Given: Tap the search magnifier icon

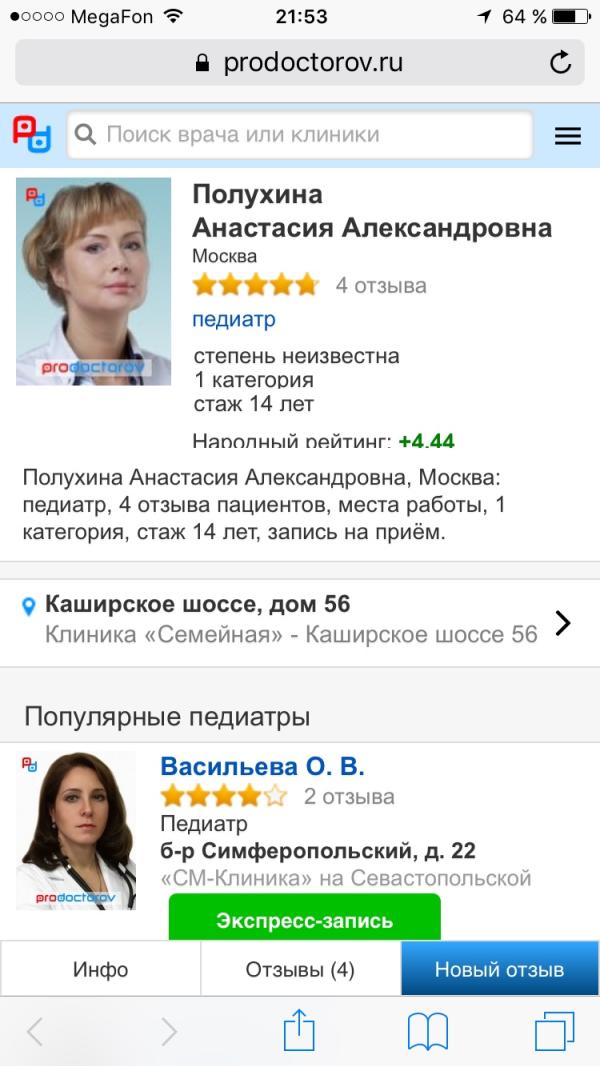Looking at the screenshot, I should (85, 135).
